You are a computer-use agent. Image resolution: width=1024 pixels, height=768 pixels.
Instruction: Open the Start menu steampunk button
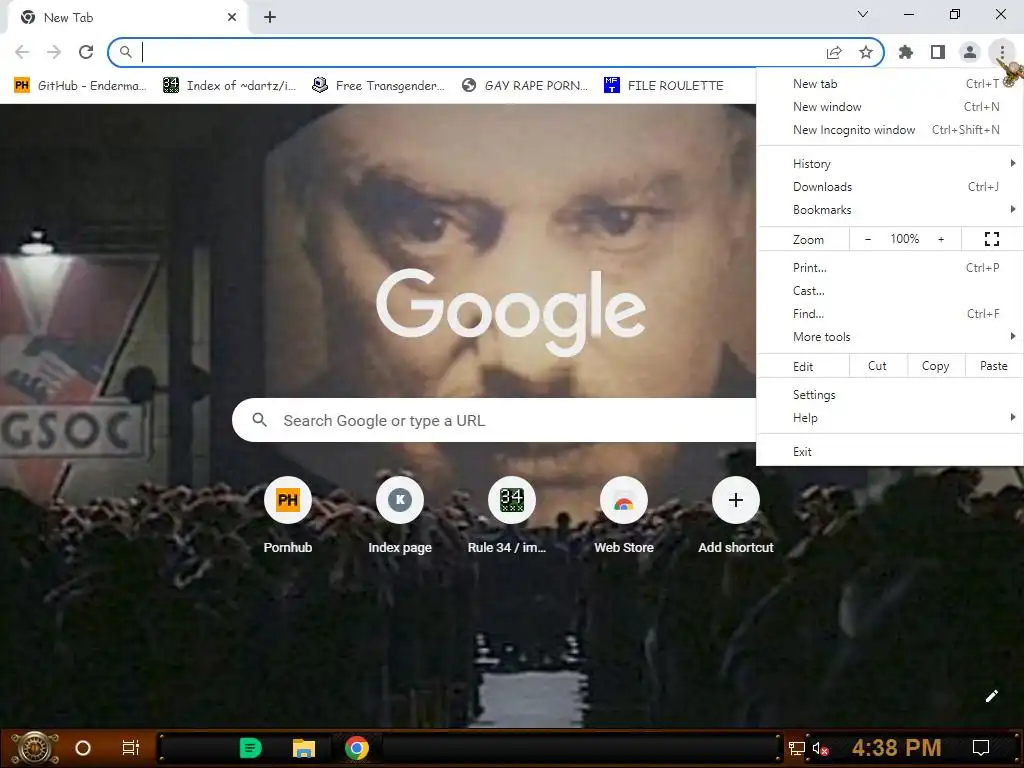pyautogui.click(x=34, y=748)
